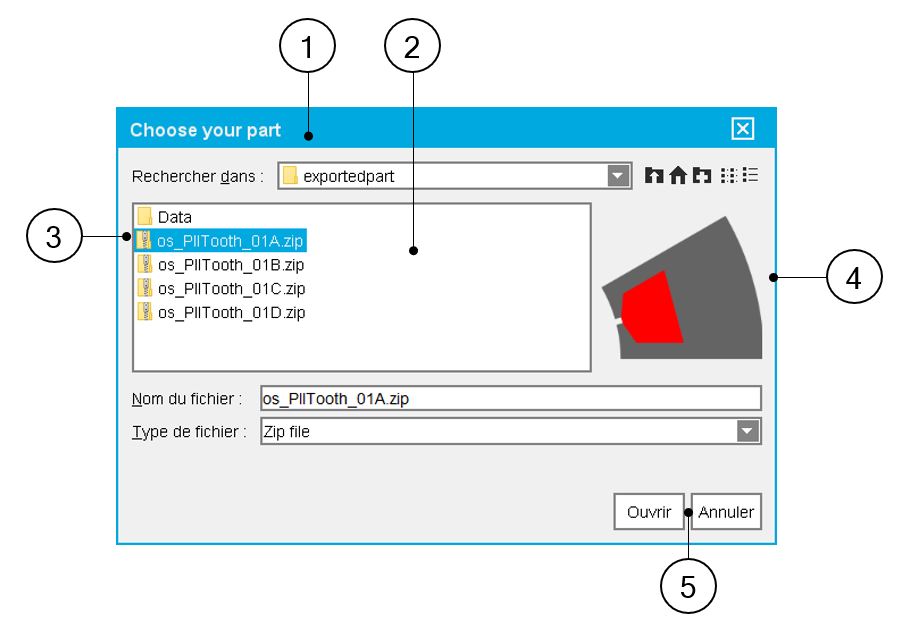Focus the 'Nom du fichier' input field
898x631 pixels.
click(511, 398)
